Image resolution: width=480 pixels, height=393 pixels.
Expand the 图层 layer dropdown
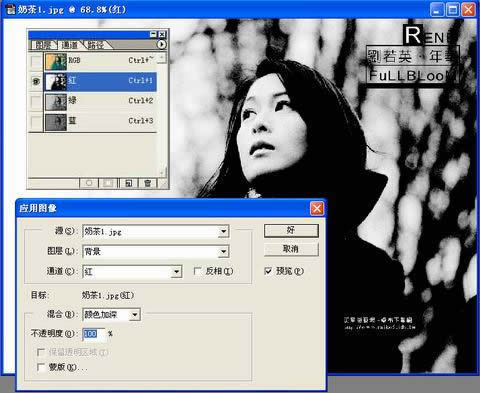click(224, 251)
